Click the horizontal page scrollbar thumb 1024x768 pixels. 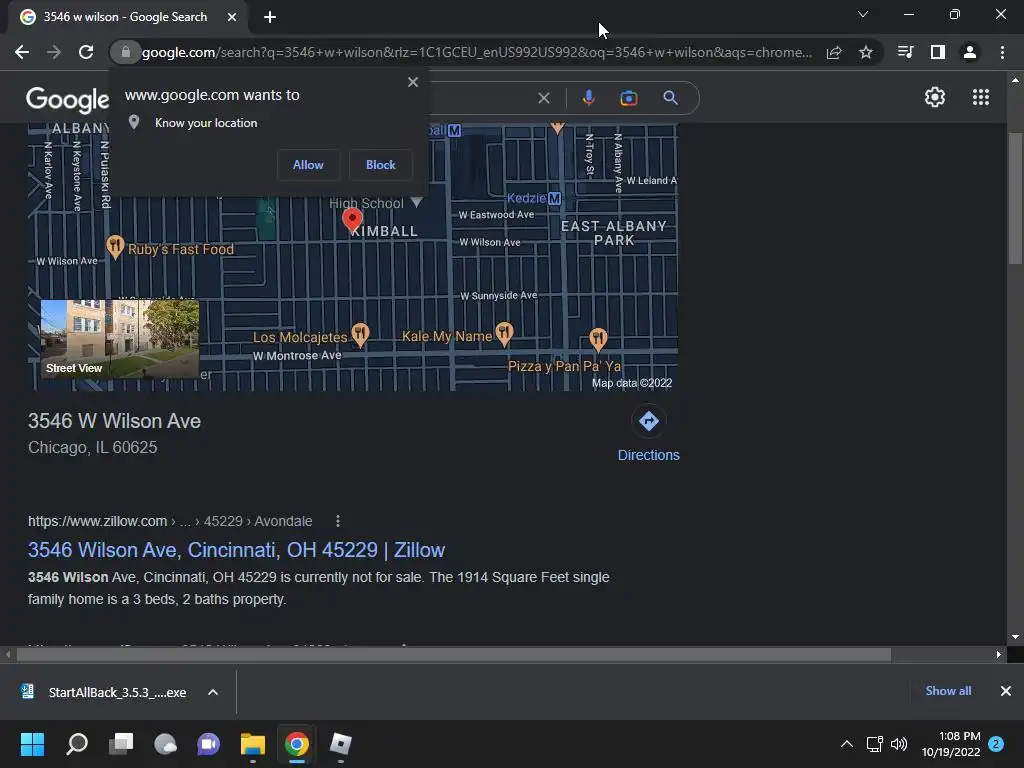pos(454,654)
